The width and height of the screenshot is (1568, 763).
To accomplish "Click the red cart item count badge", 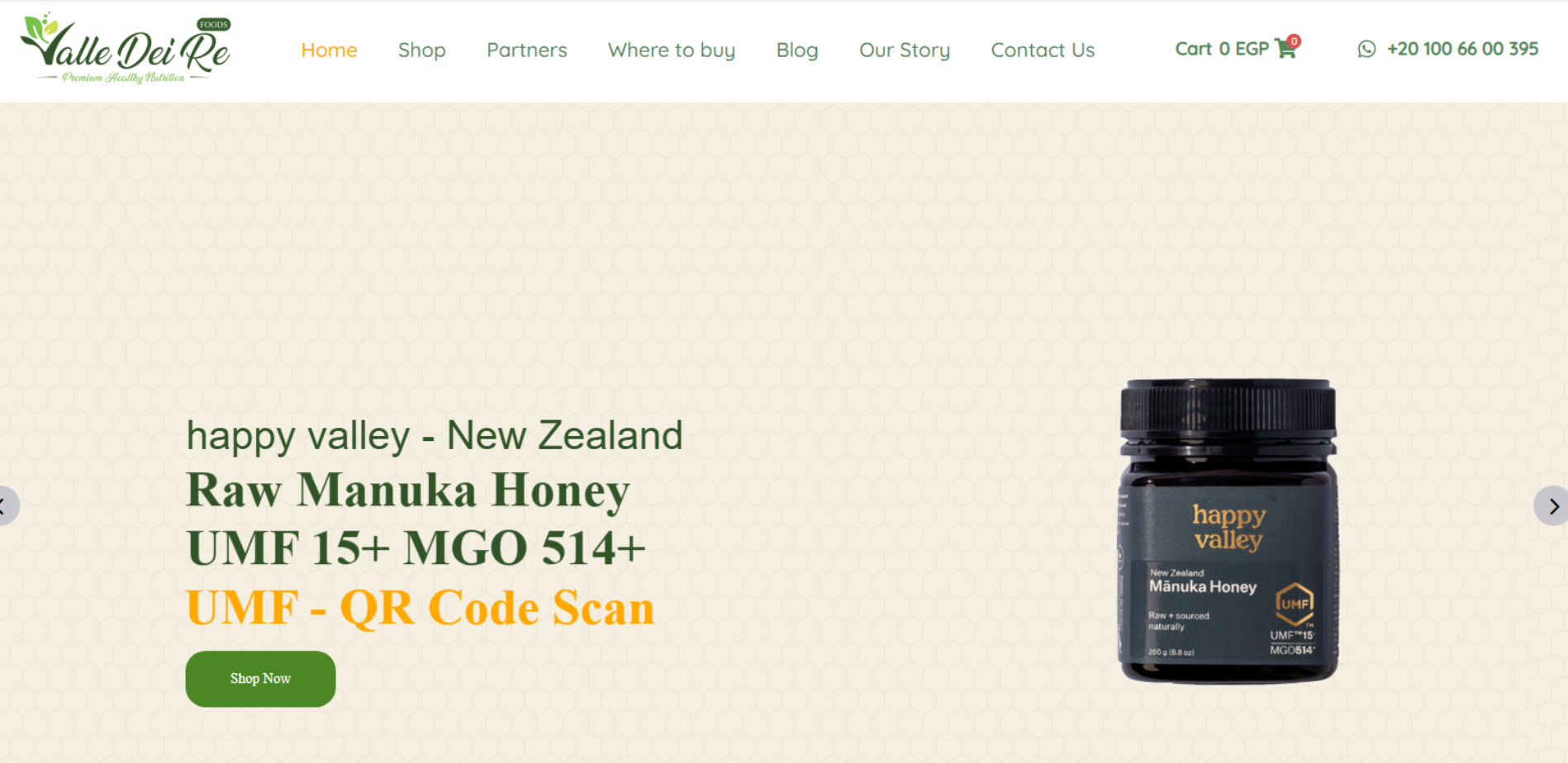I will (1294, 41).
